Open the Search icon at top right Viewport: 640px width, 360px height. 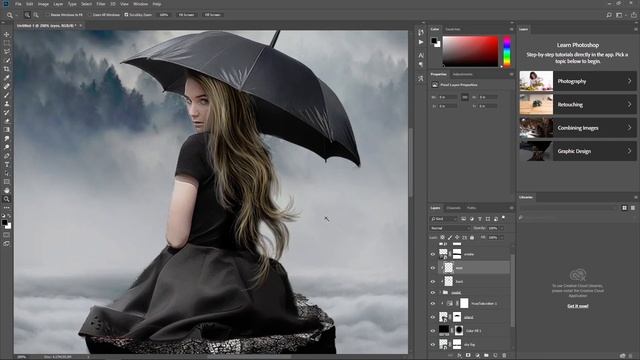point(609,15)
